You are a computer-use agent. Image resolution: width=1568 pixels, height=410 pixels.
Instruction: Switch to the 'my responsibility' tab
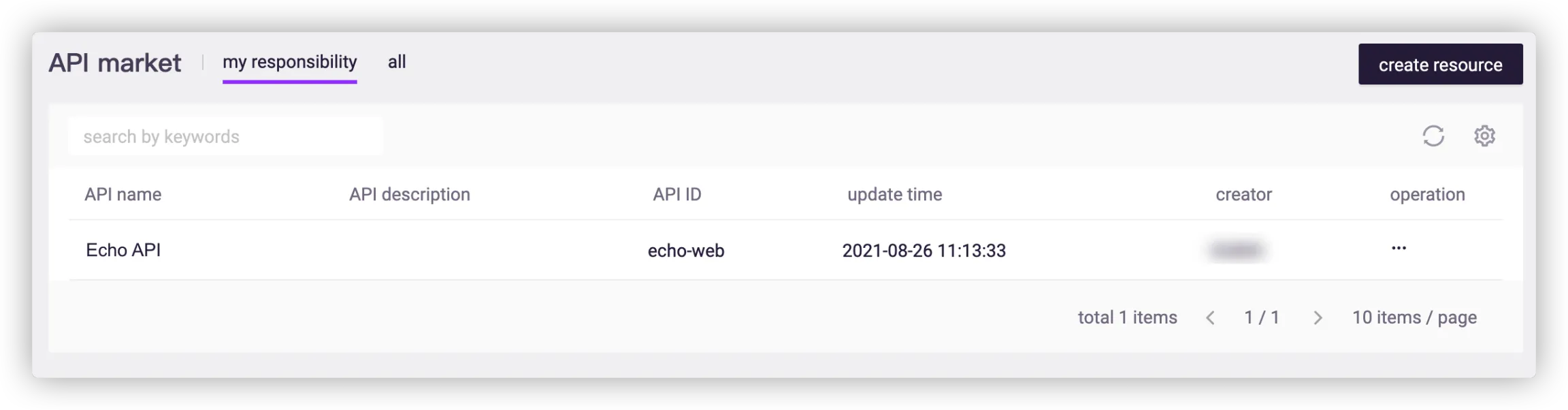[289, 63]
